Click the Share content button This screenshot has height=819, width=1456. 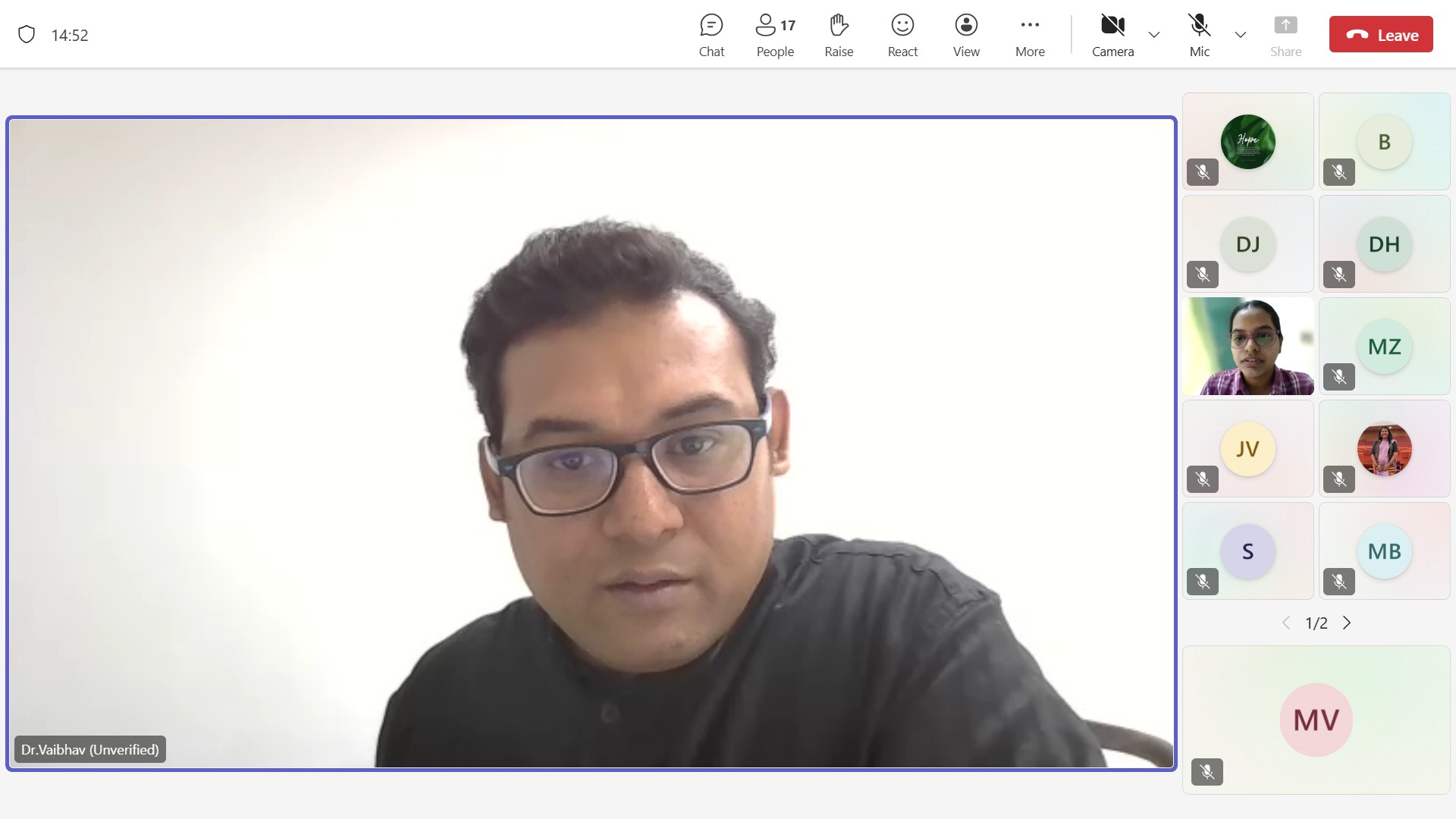1285,35
